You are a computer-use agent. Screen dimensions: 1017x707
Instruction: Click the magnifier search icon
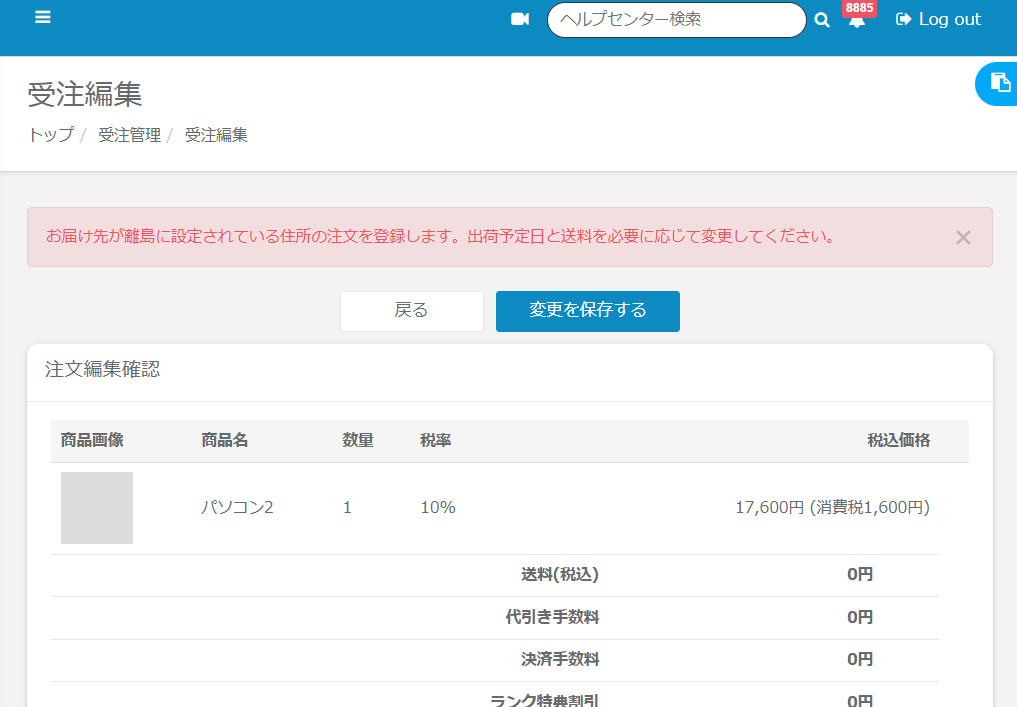coord(822,20)
